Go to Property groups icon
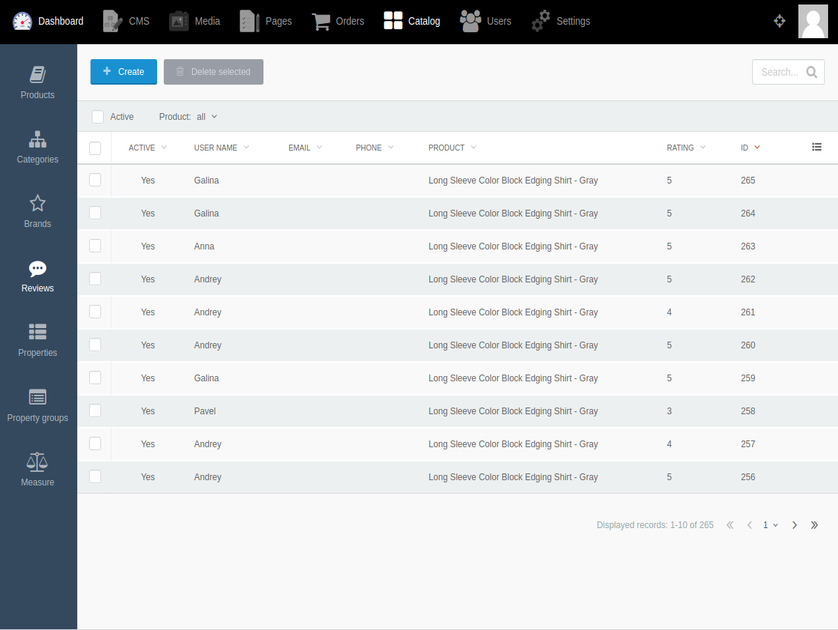The width and height of the screenshot is (838, 630). (x=37, y=397)
